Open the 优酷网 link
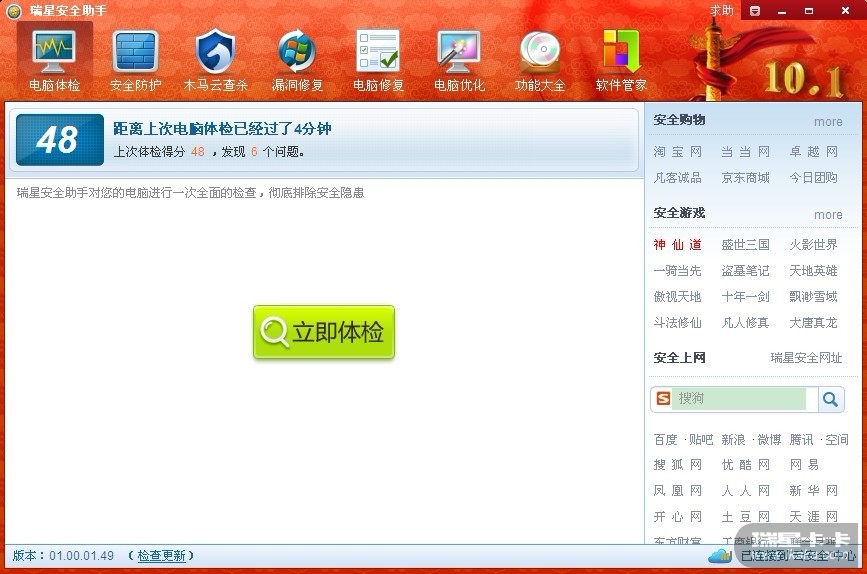This screenshot has height=574, width=867. tap(745, 465)
